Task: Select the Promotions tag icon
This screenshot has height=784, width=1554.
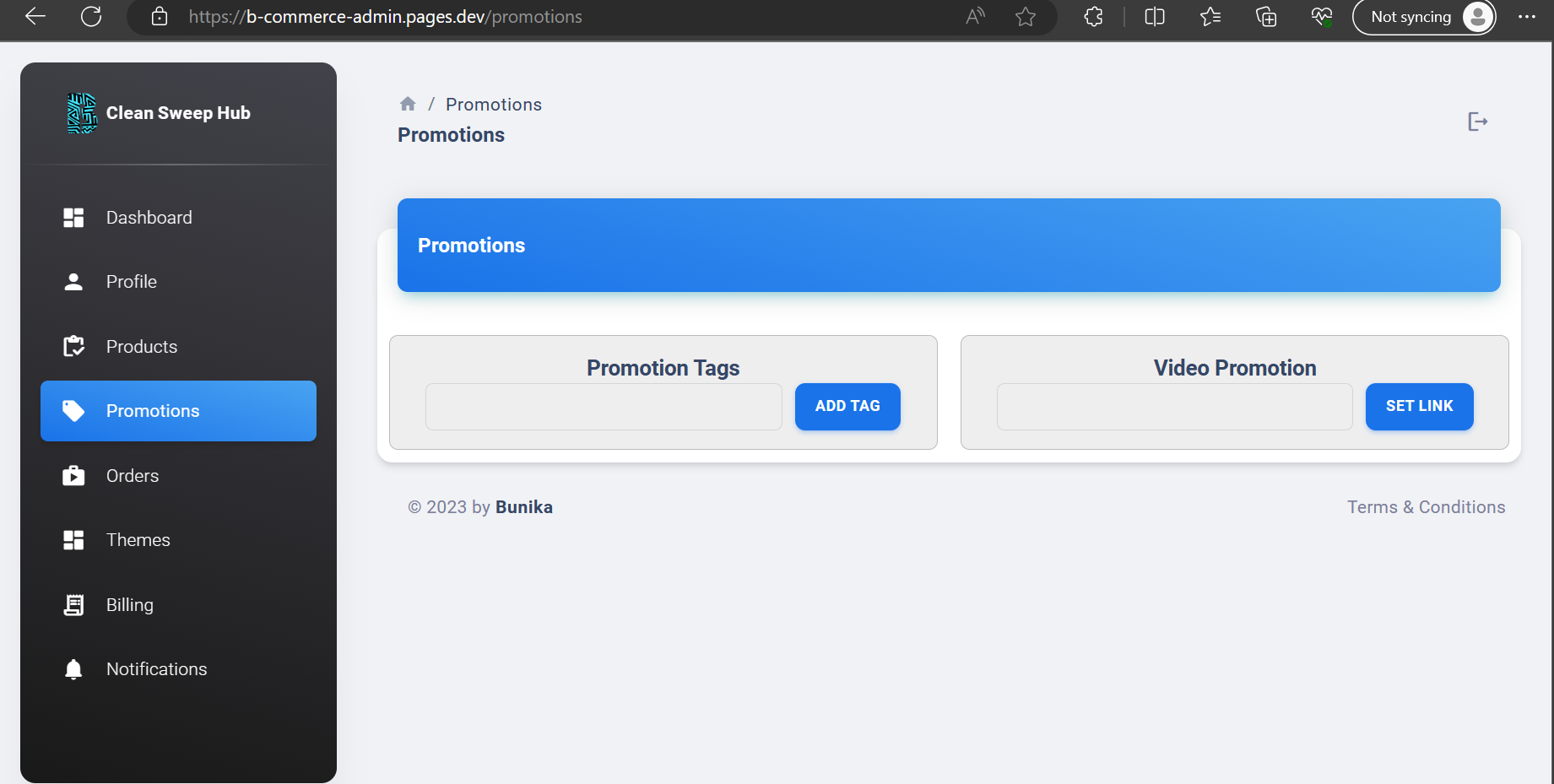Action: 73,411
